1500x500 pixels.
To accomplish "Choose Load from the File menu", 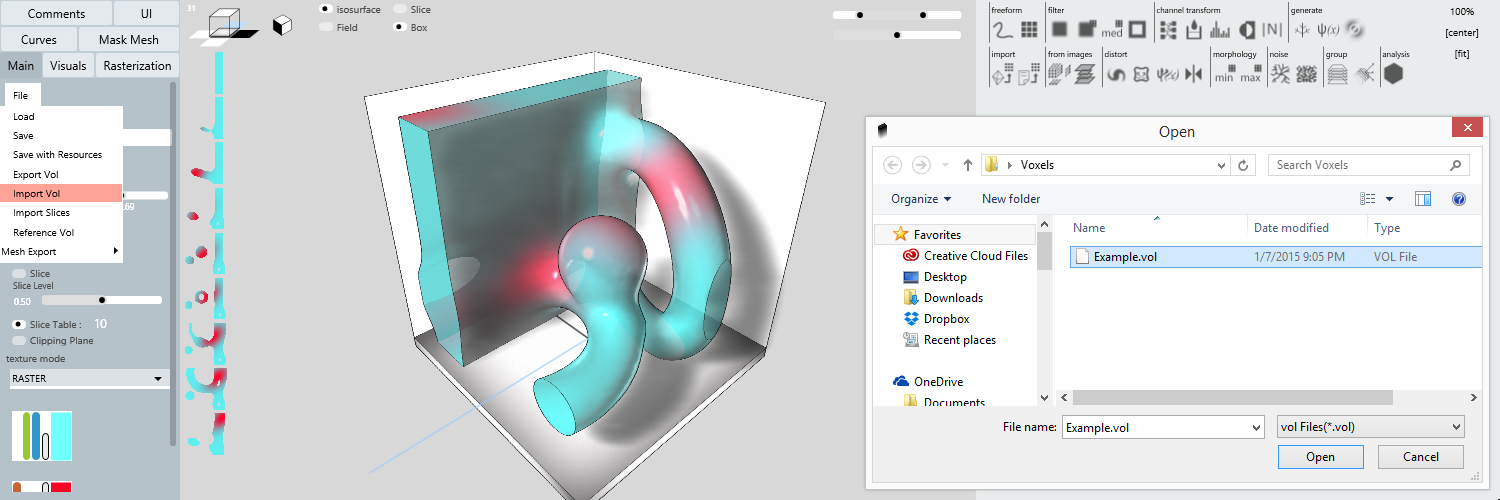I will pos(61,117).
